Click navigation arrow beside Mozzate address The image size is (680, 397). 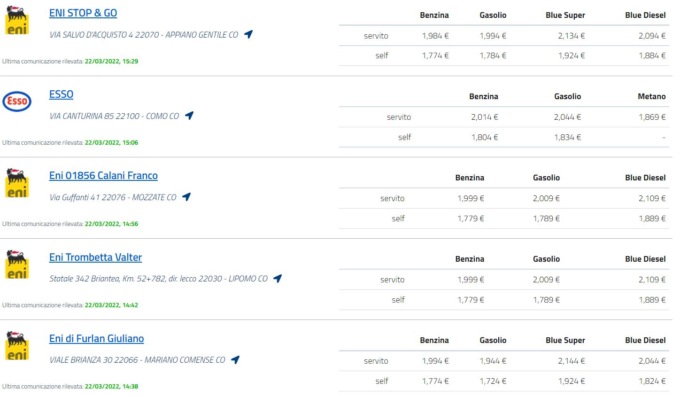click(186, 197)
